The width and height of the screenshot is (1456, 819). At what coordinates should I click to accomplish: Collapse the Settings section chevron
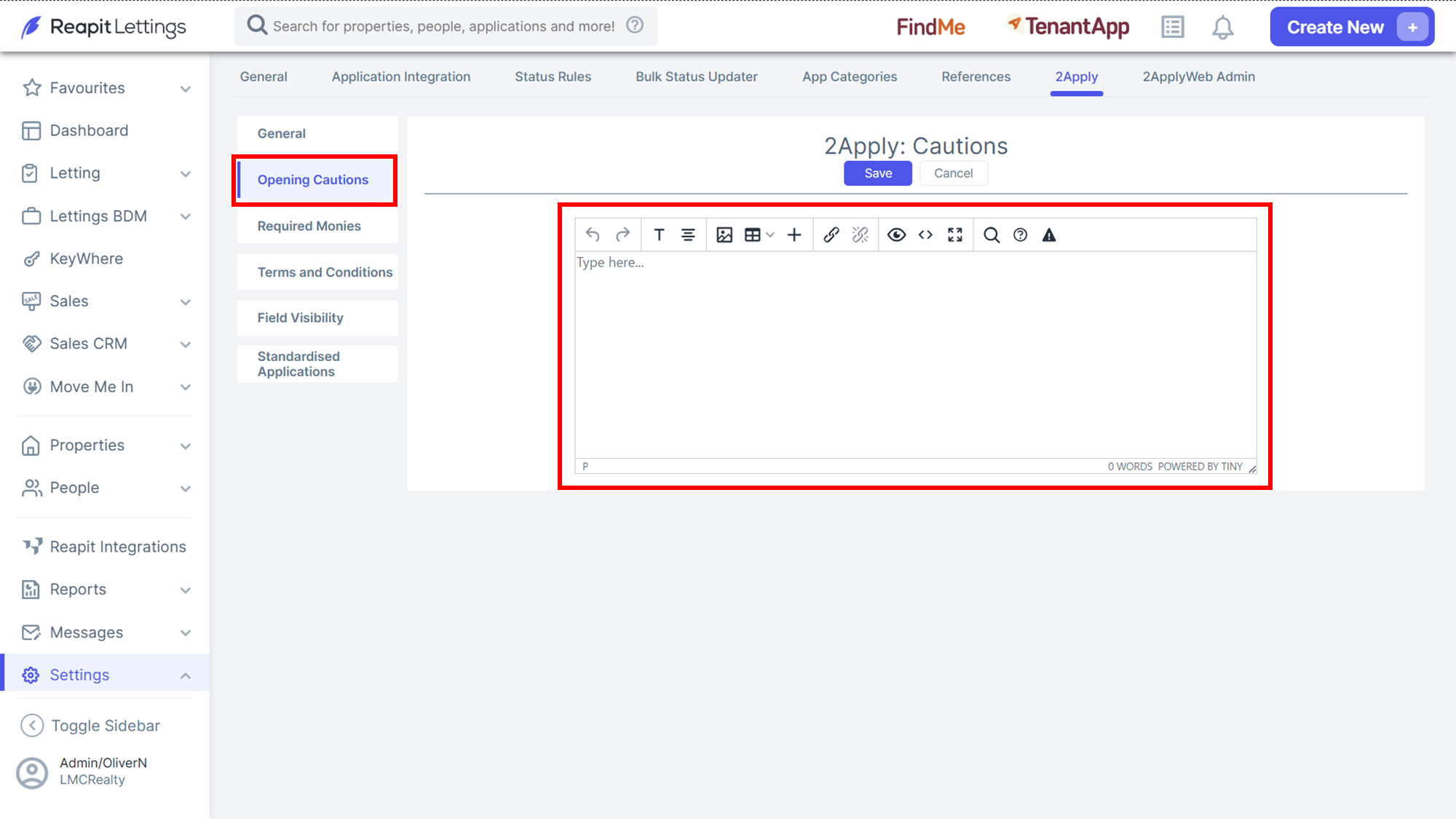click(x=186, y=676)
